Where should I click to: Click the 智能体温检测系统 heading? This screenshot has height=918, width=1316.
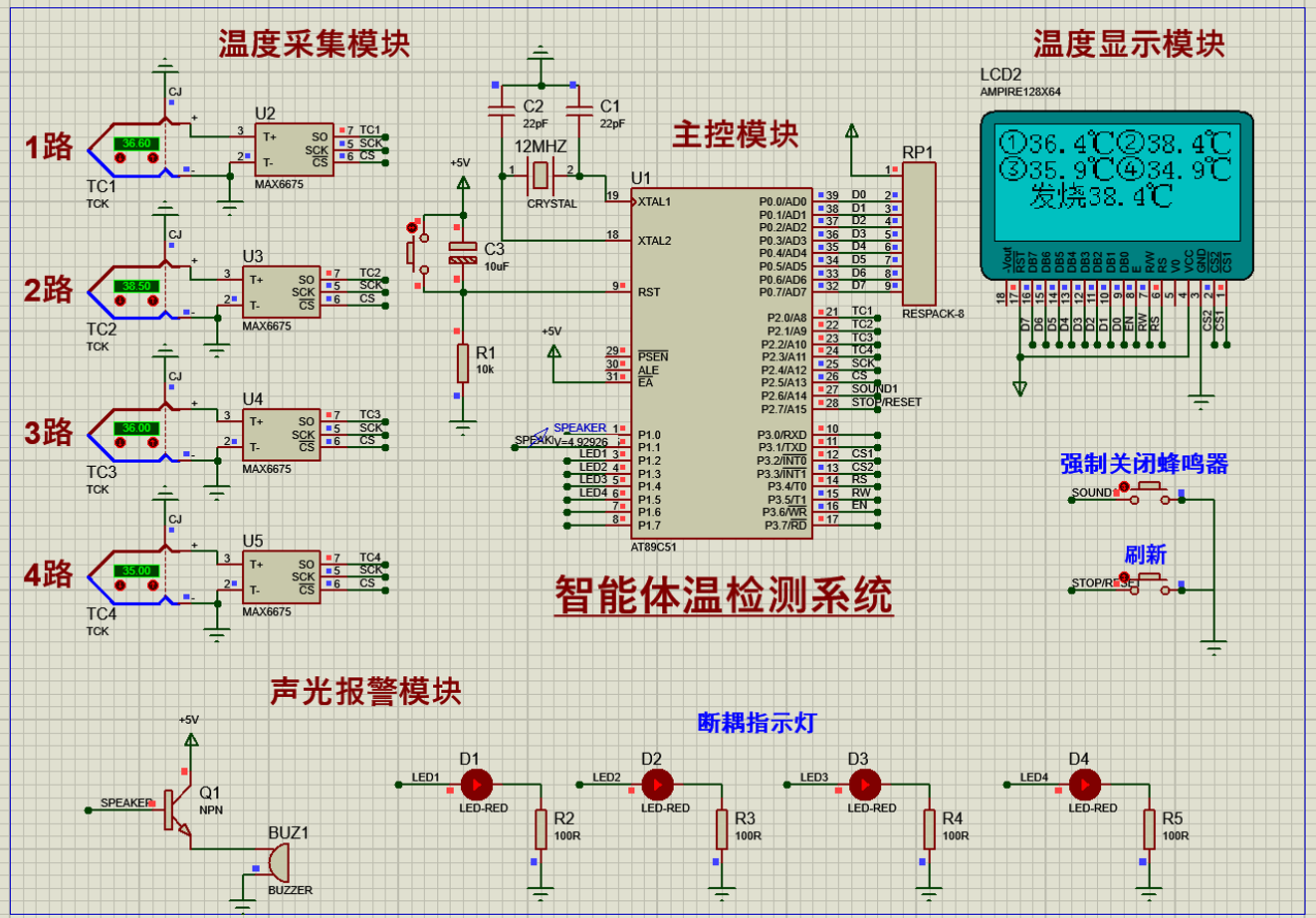[x=725, y=595]
